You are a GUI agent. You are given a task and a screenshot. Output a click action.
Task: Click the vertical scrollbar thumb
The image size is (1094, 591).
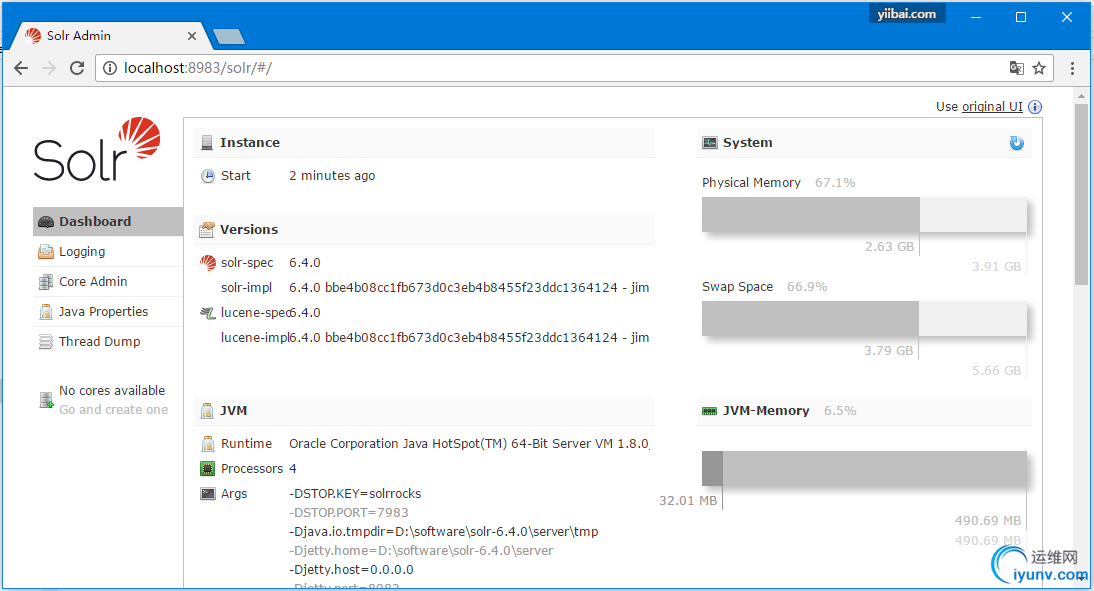[1081, 195]
